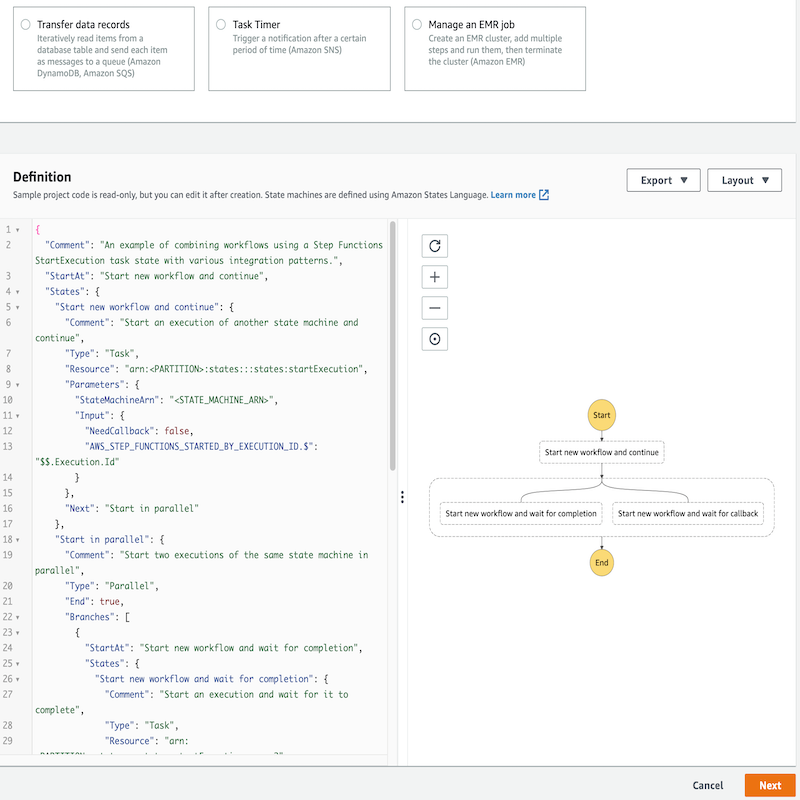Viewport: 800px width, 800px height.
Task: Collapse the fold at line 5
Action: coord(18,308)
